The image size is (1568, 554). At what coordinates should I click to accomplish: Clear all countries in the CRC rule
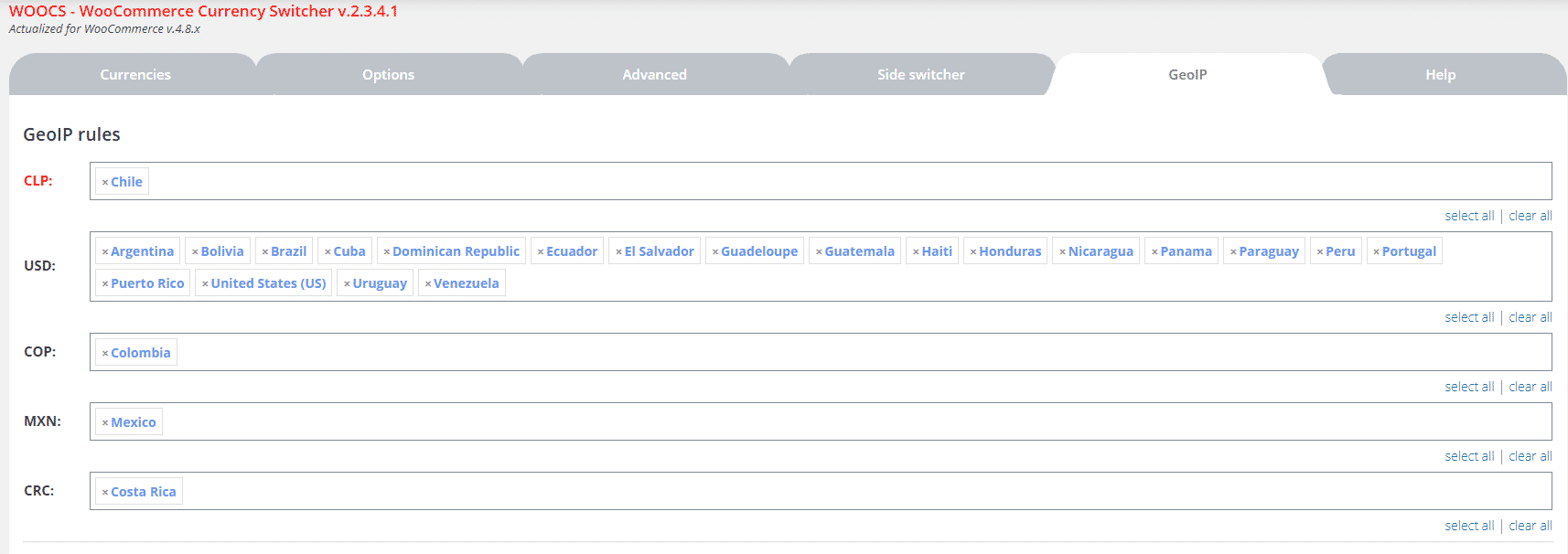1530,527
